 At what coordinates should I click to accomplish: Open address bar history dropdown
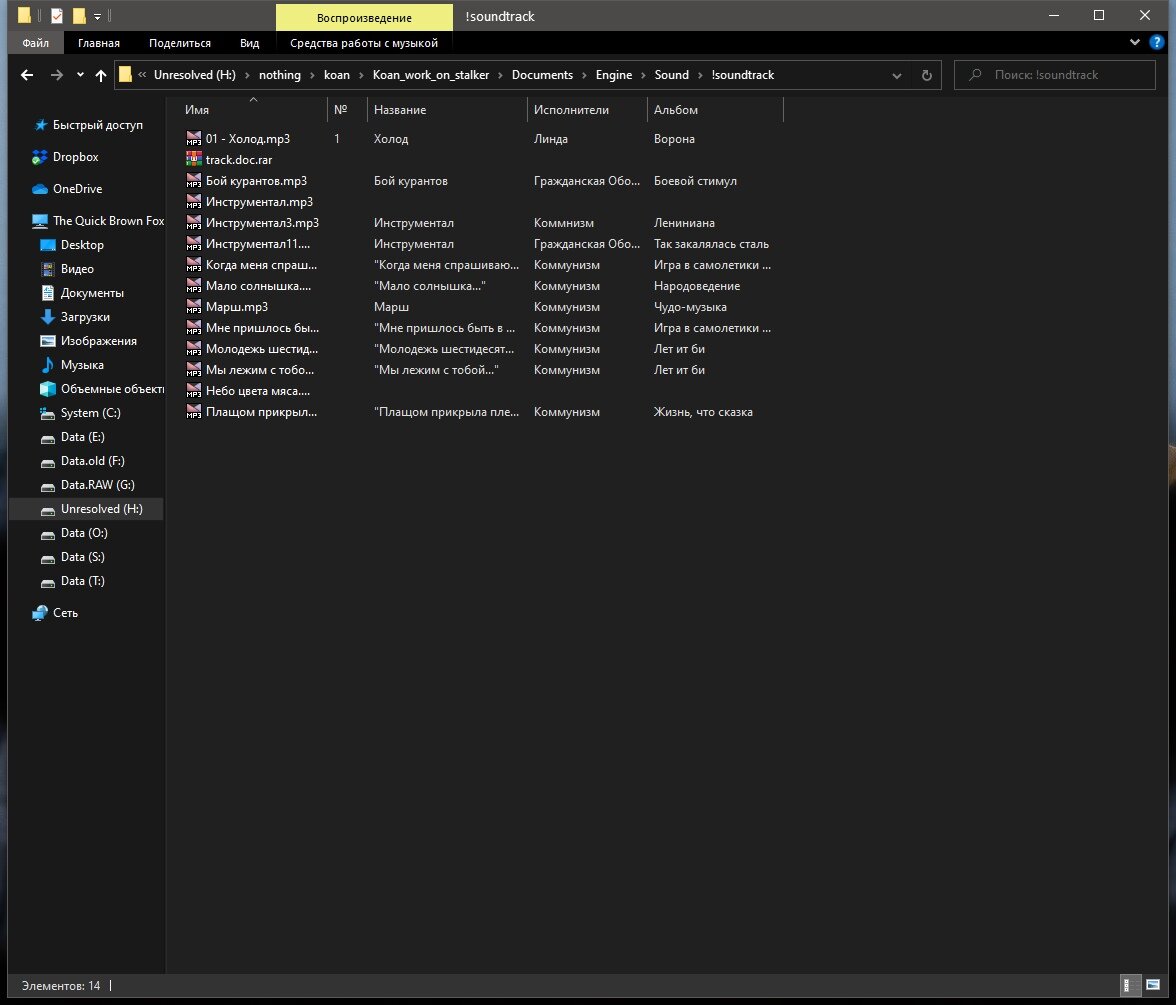tap(896, 75)
